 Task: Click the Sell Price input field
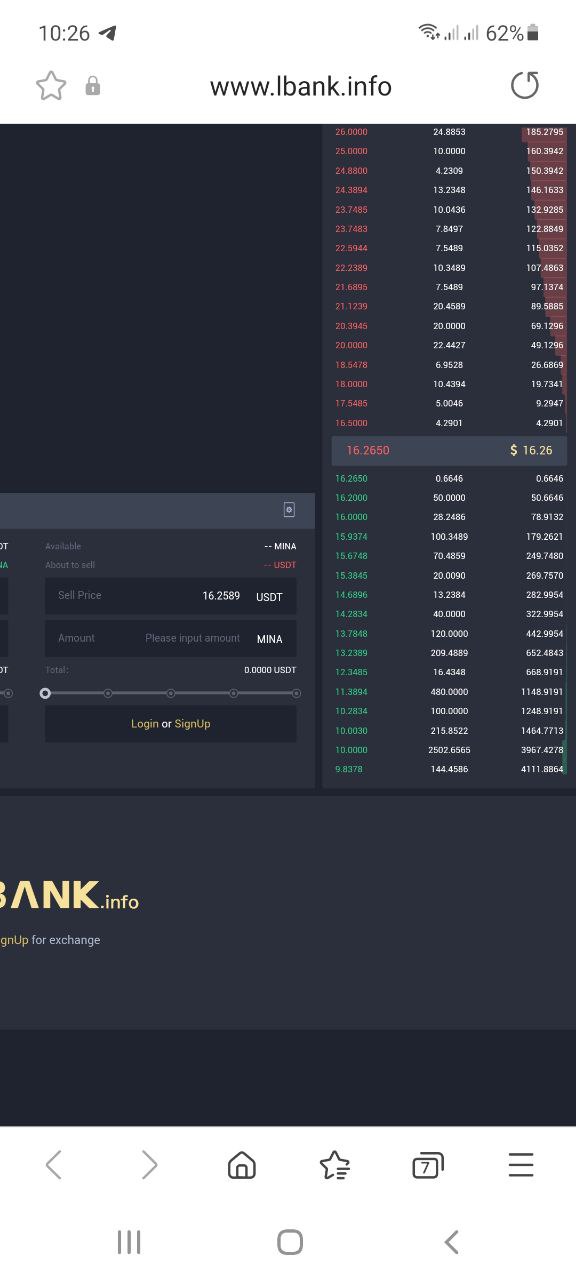coord(170,596)
